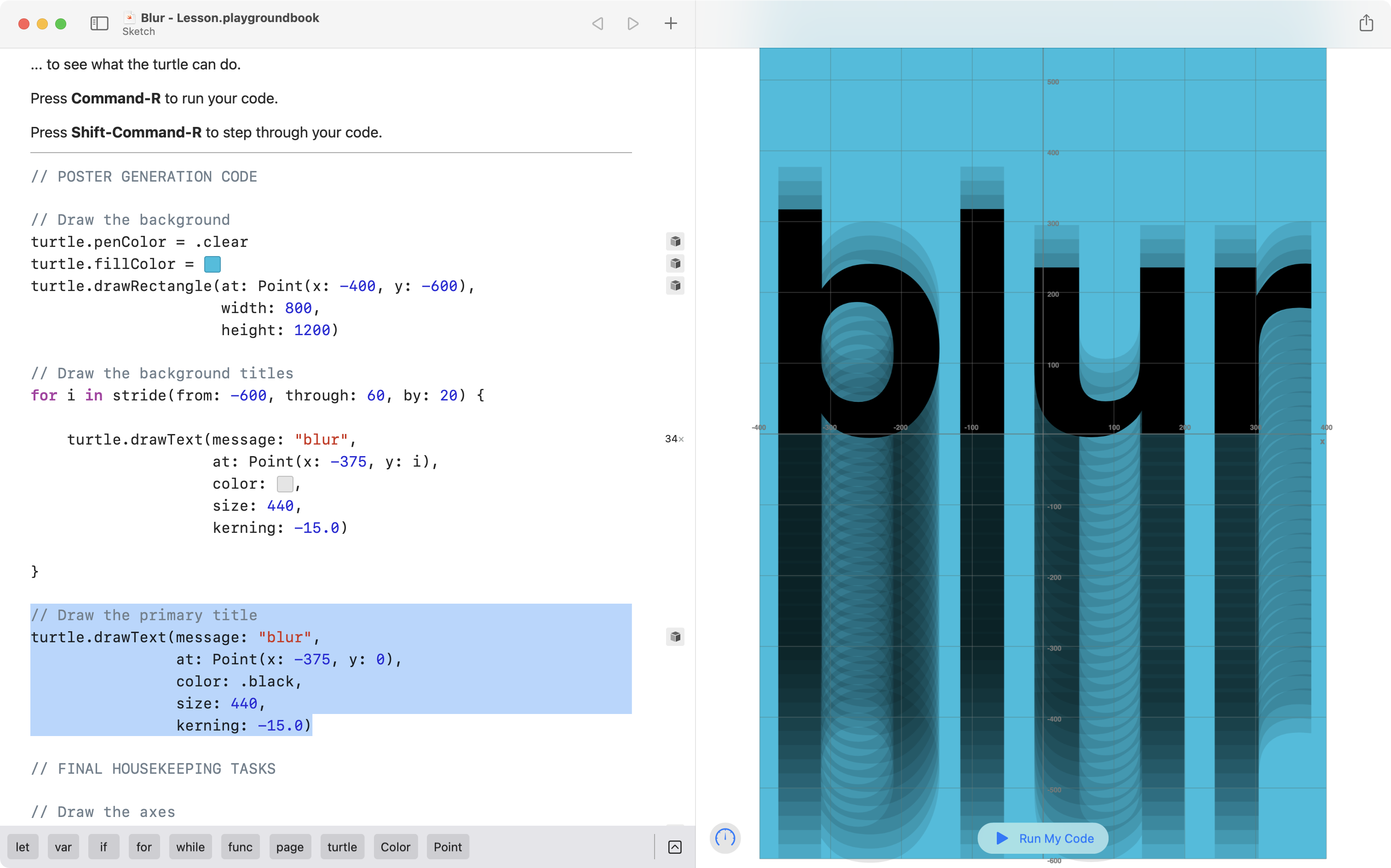Select the 'Point' keyword snippet
The width and height of the screenshot is (1391, 868).
click(446, 846)
